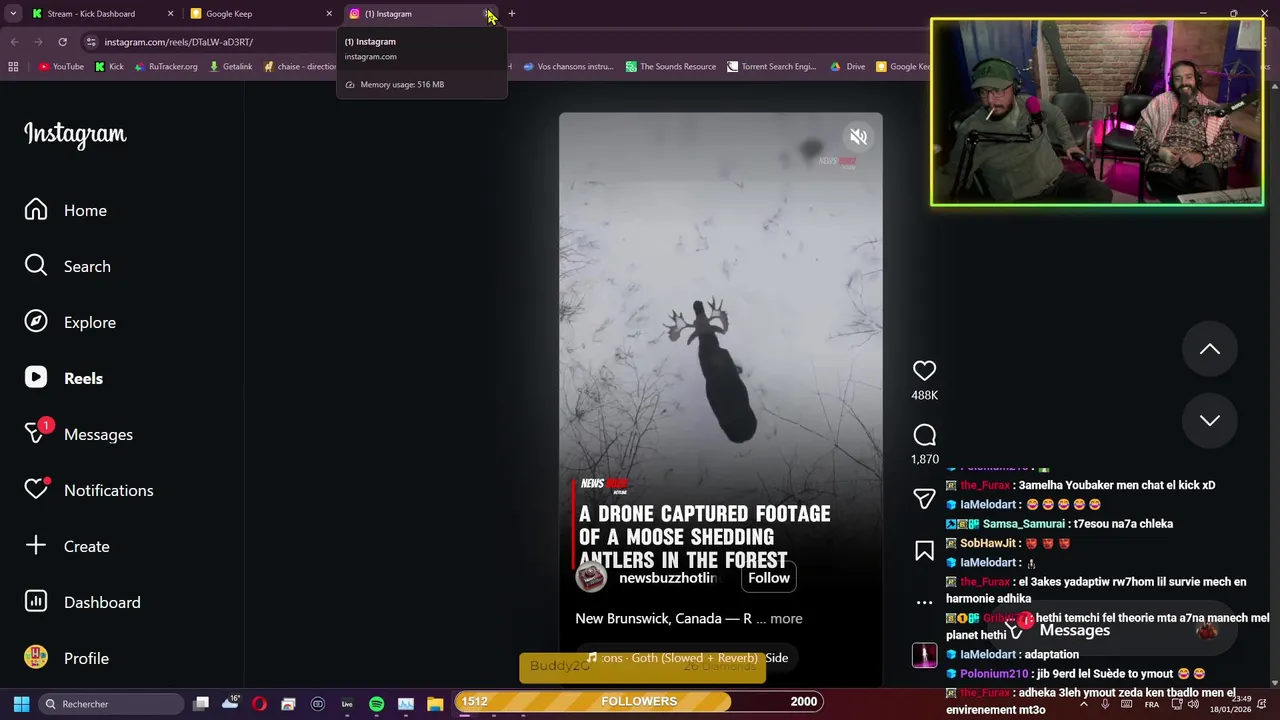1280x720 pixels.
Task: Open File Explorer from the taskbar
Action: [435, 704]
